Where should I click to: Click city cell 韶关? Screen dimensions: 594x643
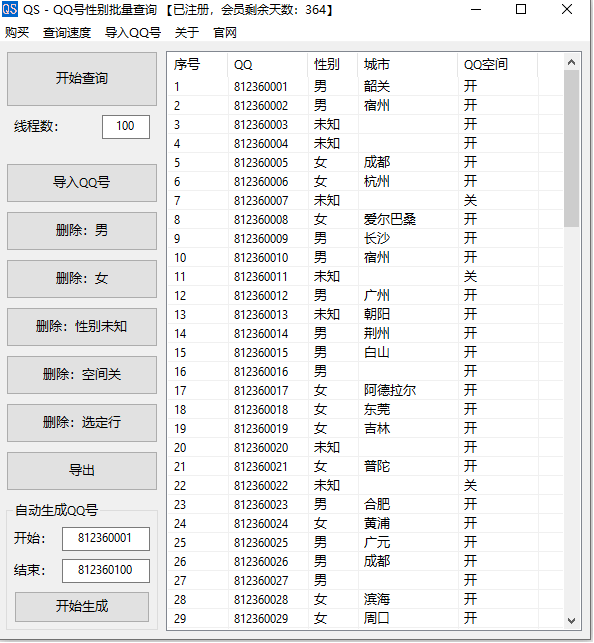click(377, 87)
